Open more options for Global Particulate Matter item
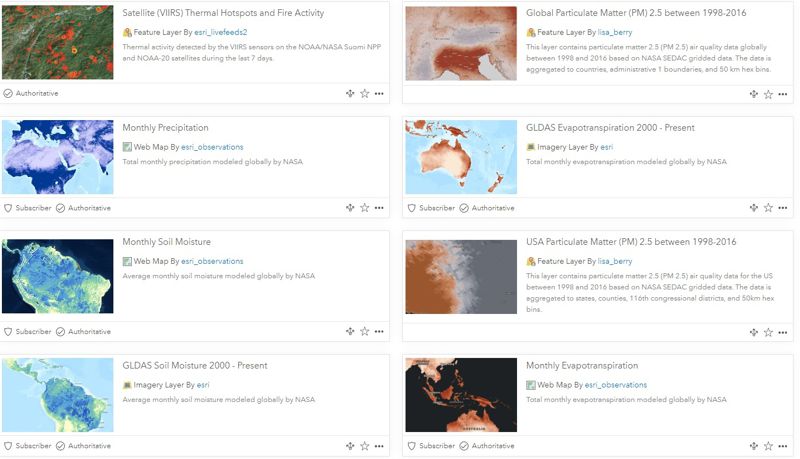 click(x=783, y=94)
